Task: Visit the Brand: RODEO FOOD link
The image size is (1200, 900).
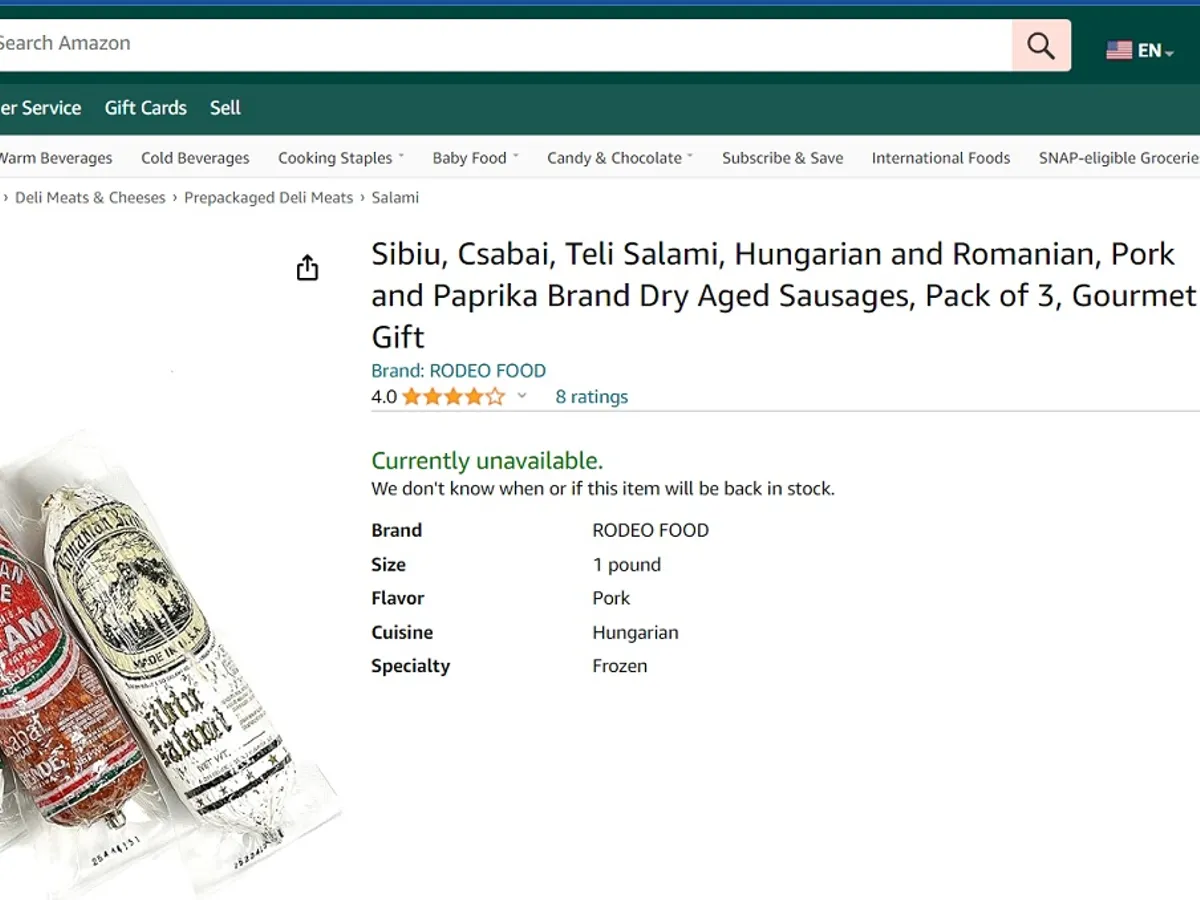Action: (458, 371)
